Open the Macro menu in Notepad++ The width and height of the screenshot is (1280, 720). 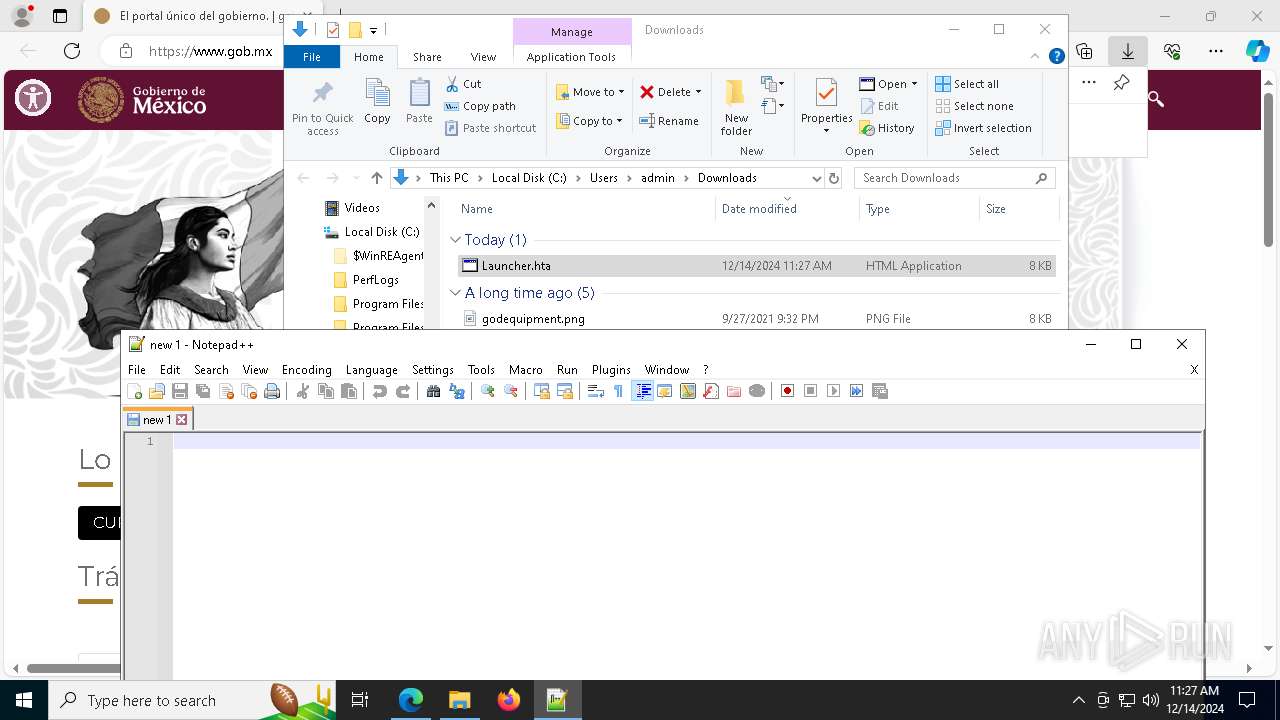click(x=525, y=370)
